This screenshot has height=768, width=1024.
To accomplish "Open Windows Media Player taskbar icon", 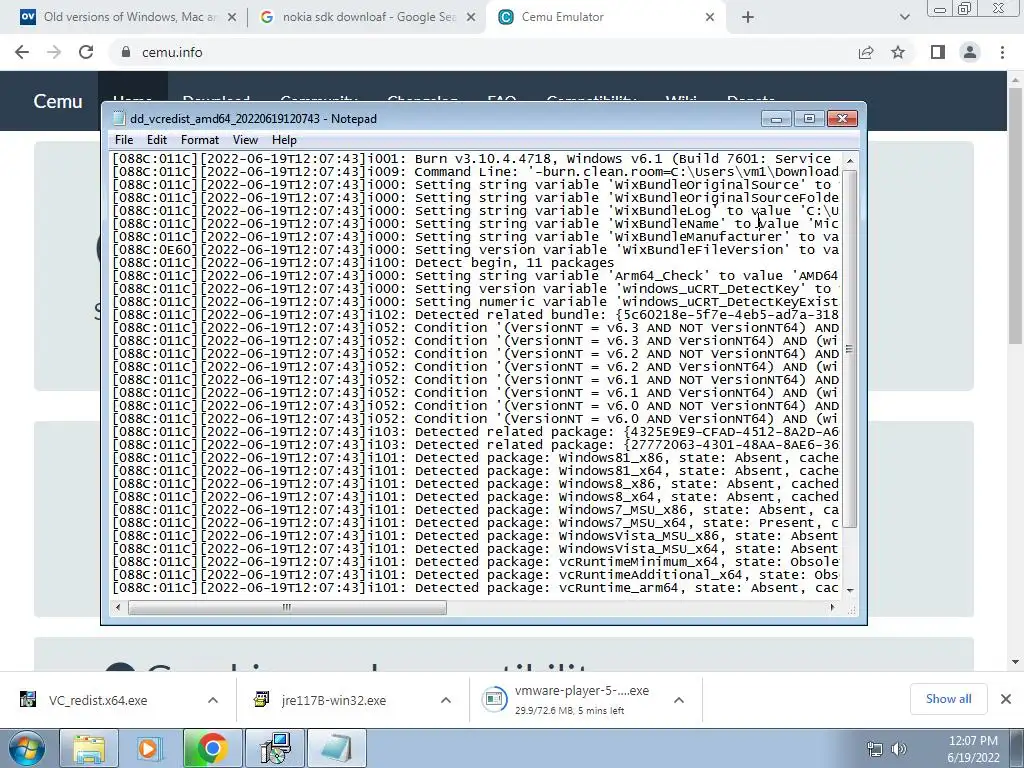I will pos(148,748).
